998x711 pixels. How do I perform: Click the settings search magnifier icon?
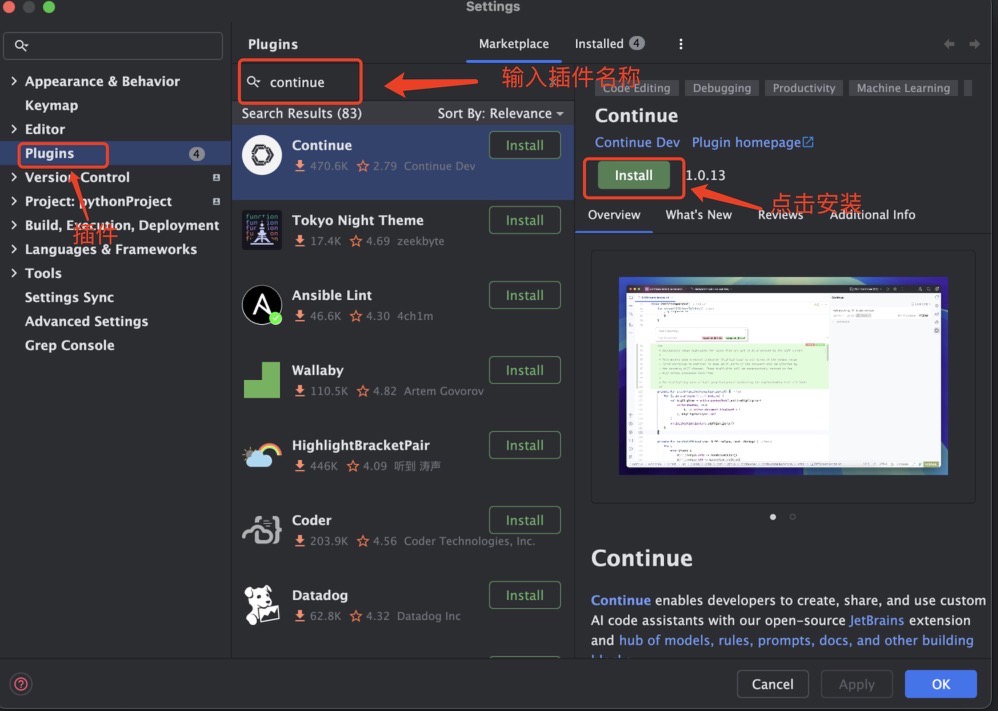(21, 46)
